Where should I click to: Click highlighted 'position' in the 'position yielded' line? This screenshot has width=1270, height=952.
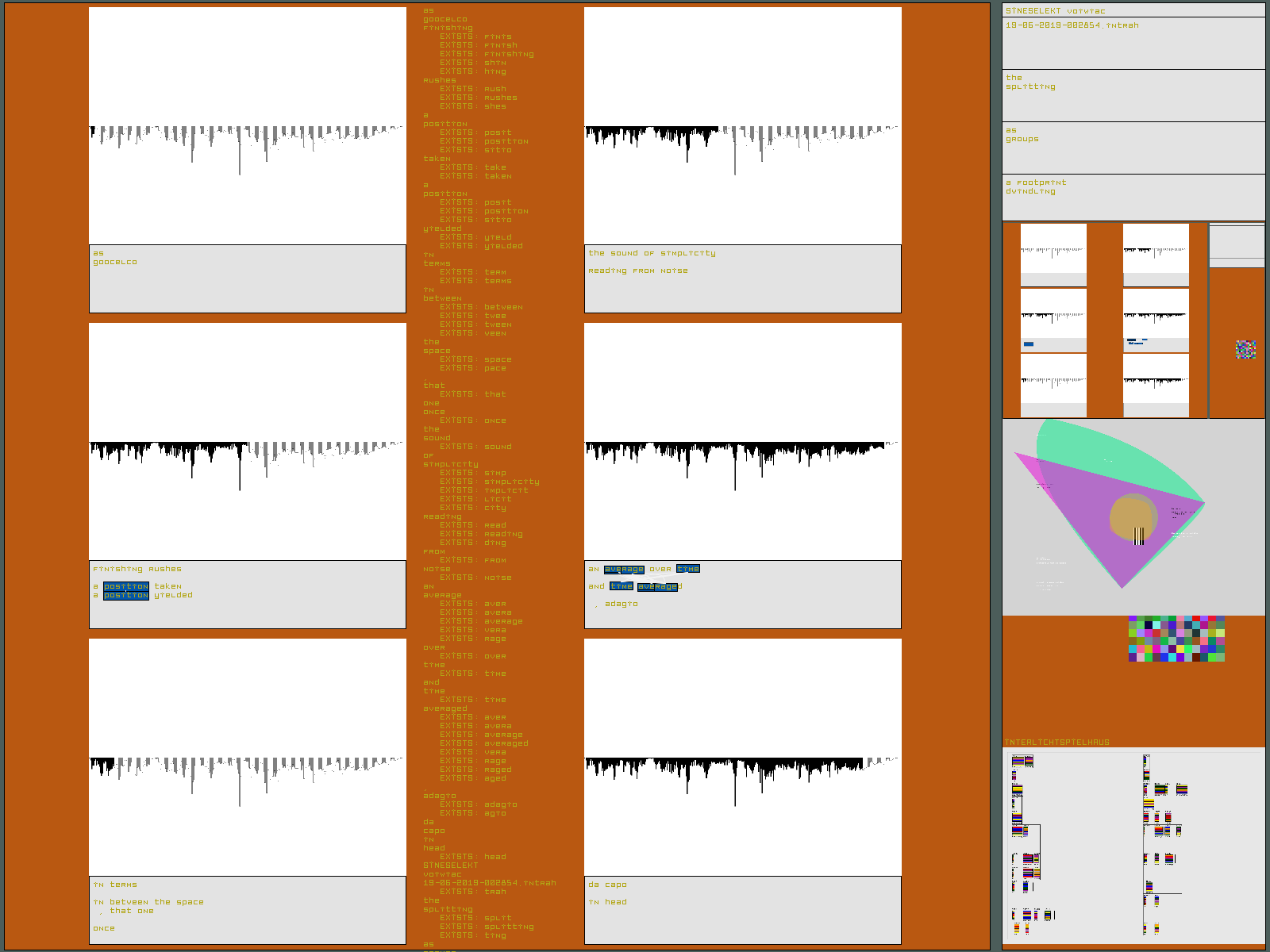[126, 596]
